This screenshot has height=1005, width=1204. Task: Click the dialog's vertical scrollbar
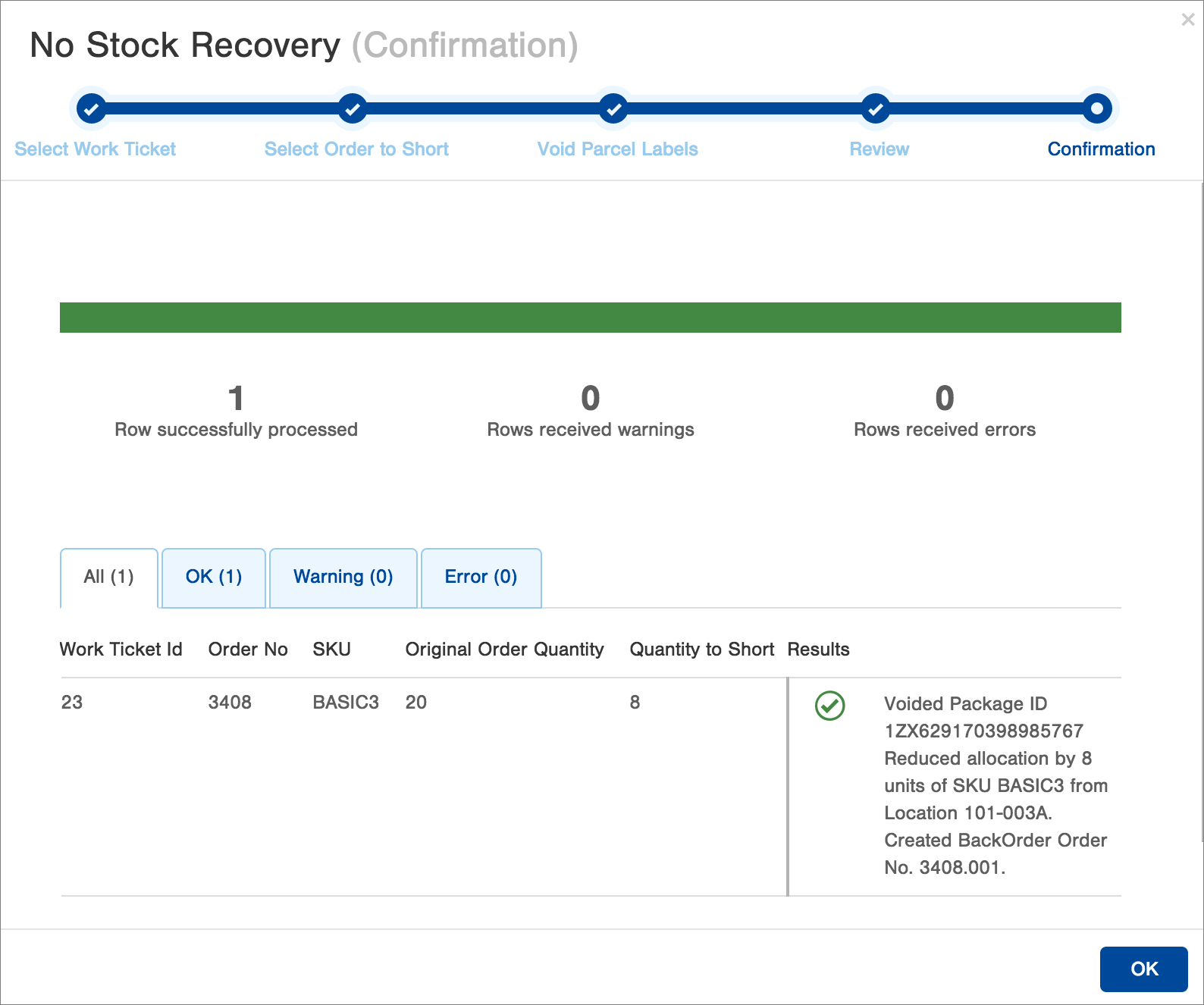1202,512
